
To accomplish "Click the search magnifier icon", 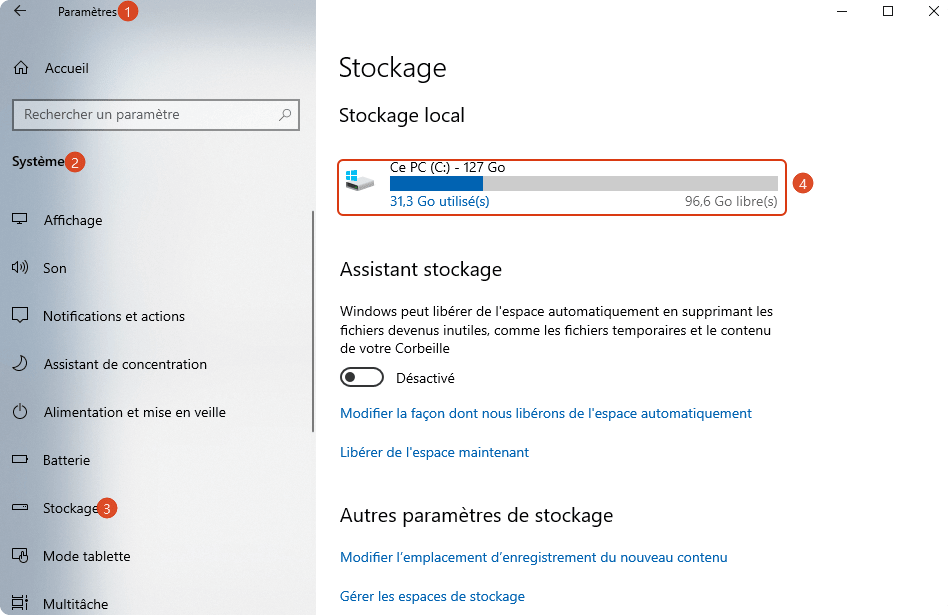I will 285,114.
